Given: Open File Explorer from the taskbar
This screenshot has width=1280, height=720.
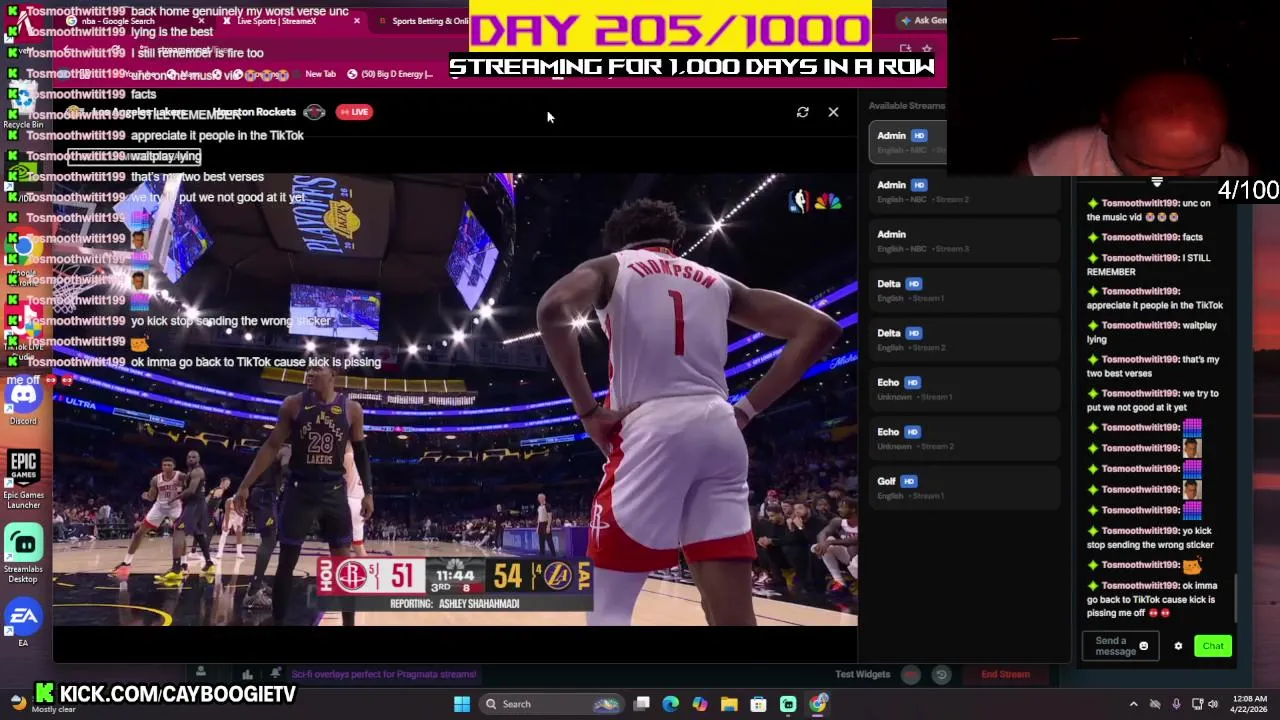Looking at the screenshot, I should pyautogui.click(x=729, y=704).
